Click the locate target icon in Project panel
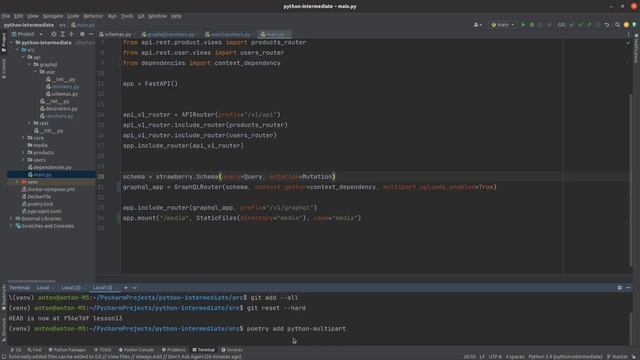 (x=53, y=34)
